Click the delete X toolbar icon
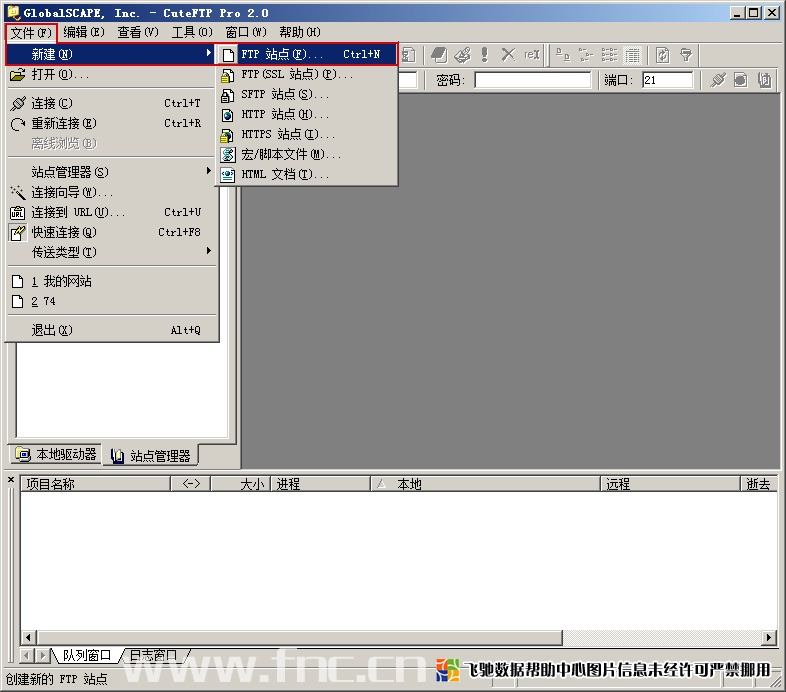786x692 pixels. (508, 55)
